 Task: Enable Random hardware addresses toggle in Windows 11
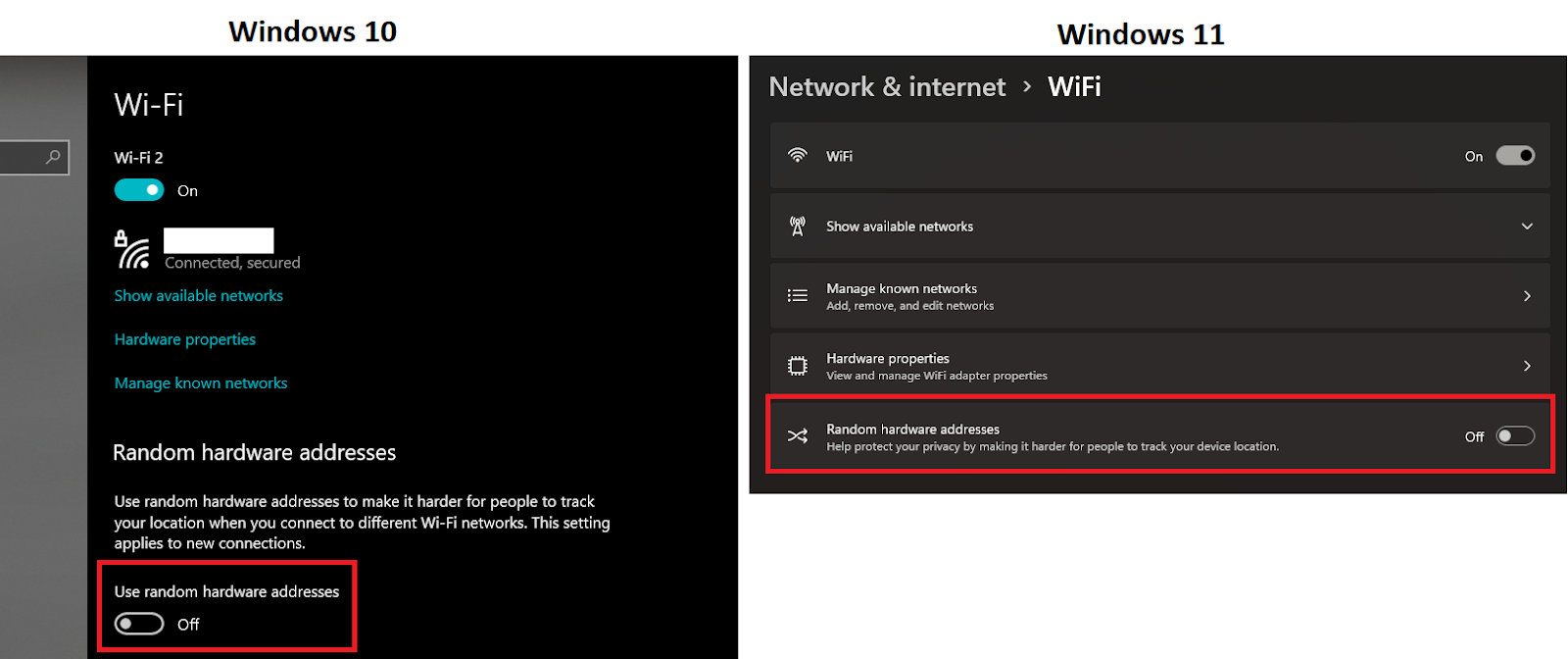[1515, 436]
